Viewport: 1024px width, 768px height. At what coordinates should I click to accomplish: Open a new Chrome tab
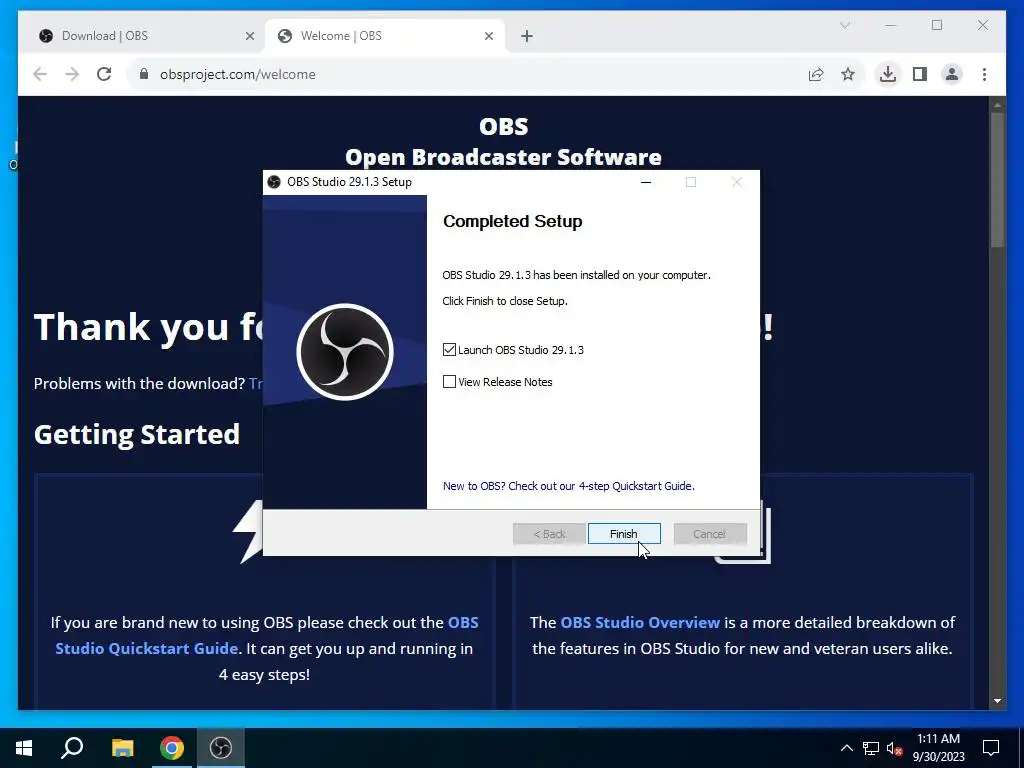pos(527,36)
